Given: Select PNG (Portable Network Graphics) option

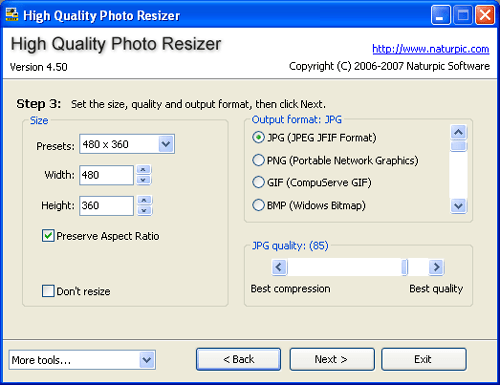Looking at the screenshot, I should (x=335, y=160).
